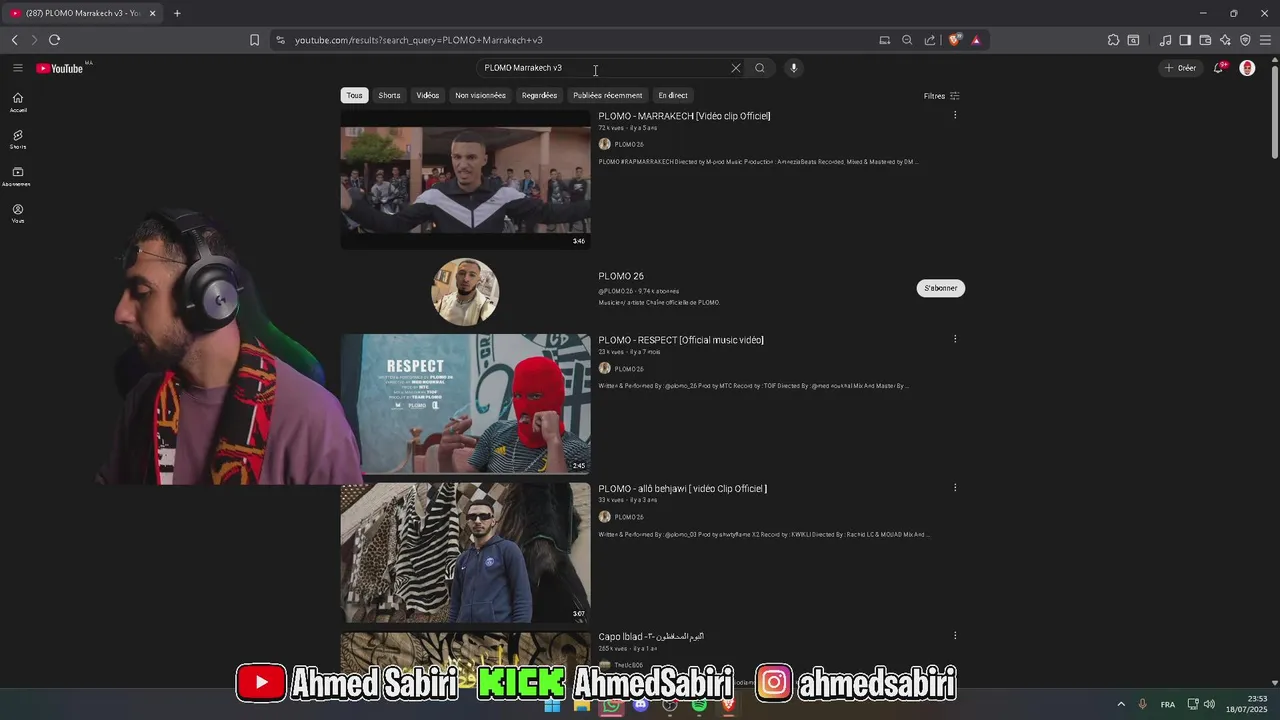This screenshot has width=1280, height=720.
Task: Select the Shorts filter chip
Action: [x=389, y=95]
